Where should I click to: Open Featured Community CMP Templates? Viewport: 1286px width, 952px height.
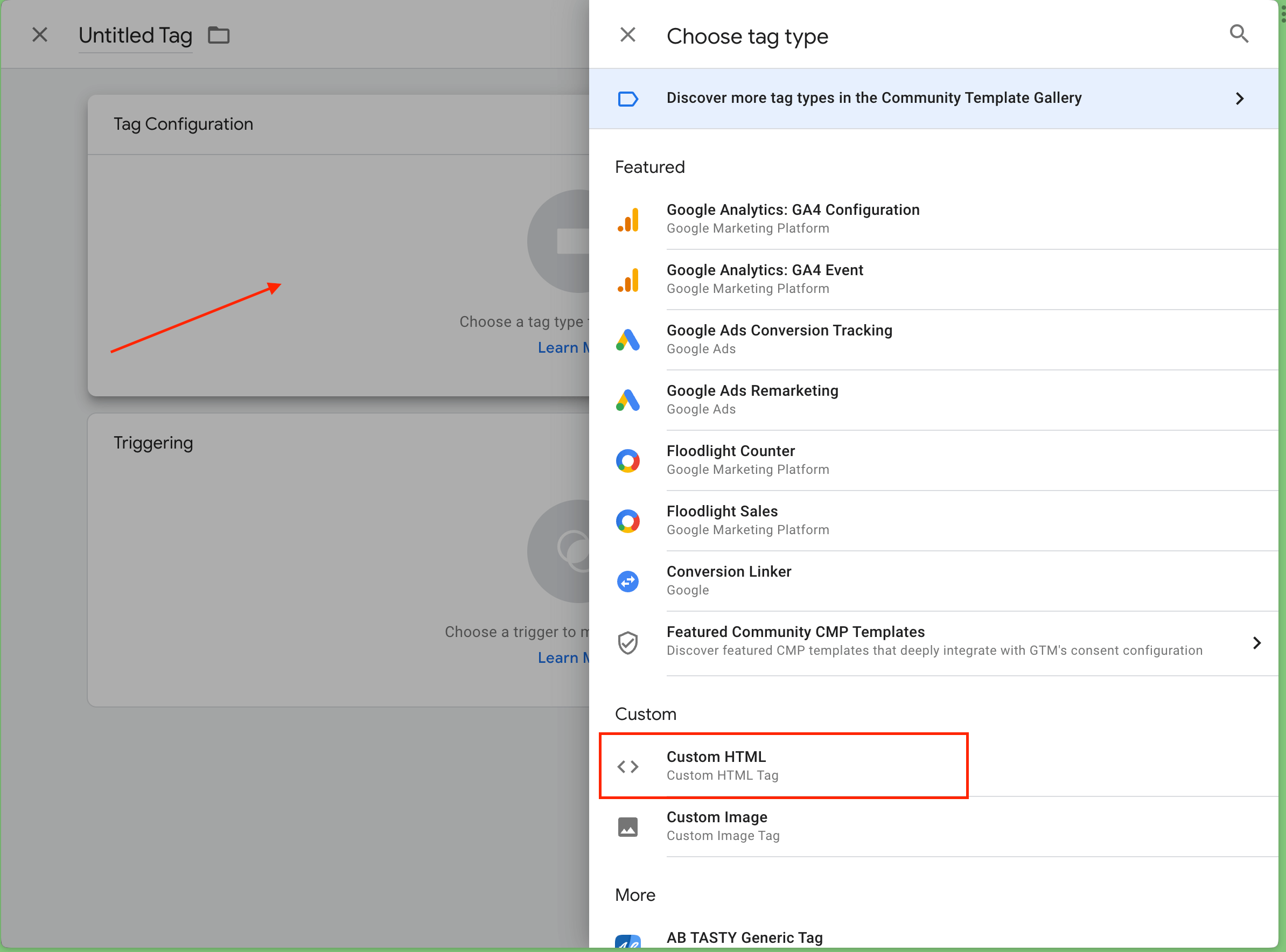pos(933,642)
